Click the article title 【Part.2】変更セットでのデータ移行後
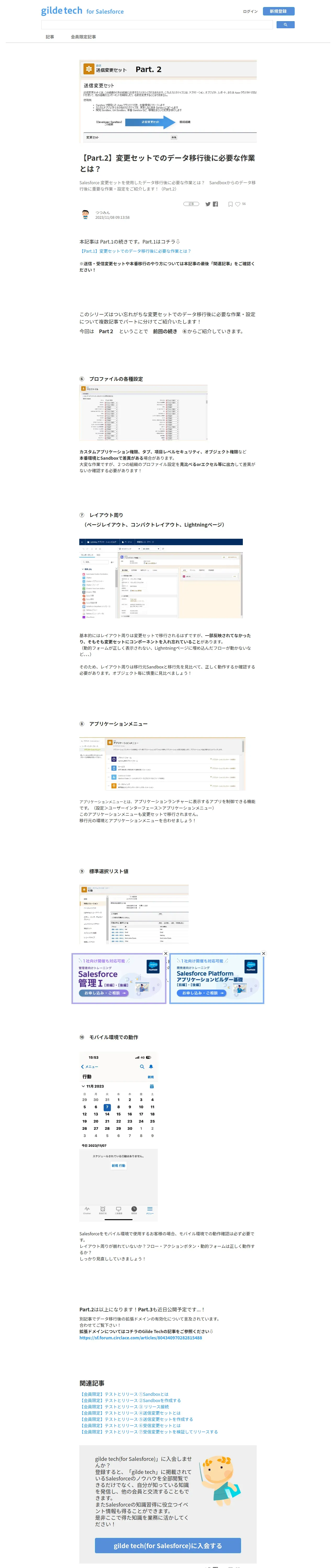The height and width of the screenshot is (1568, 336). 167,163
